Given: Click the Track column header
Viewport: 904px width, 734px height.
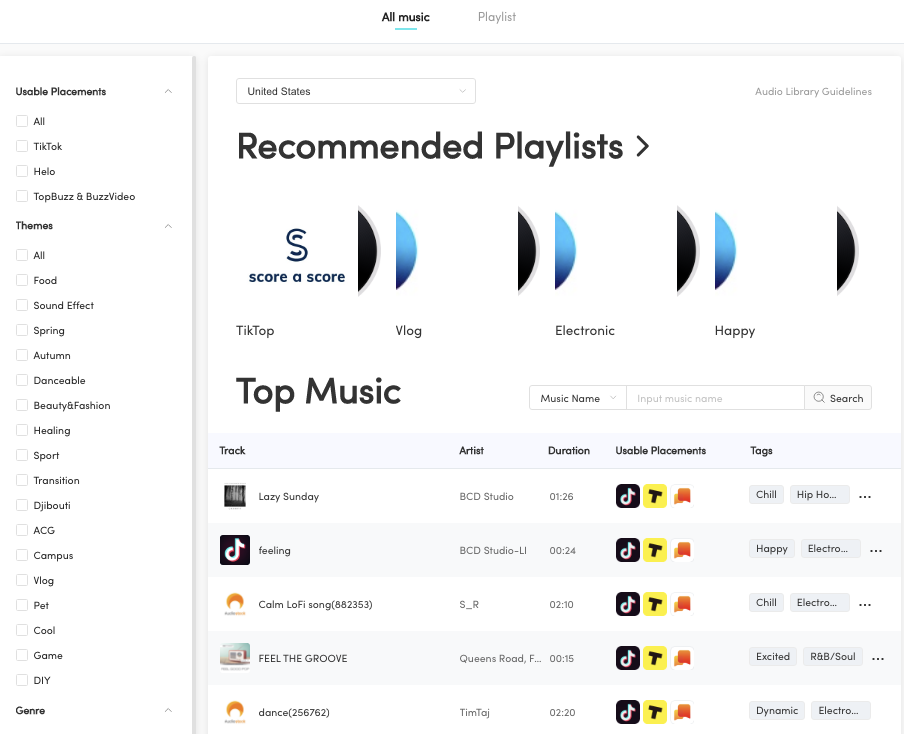Looking at the screenshot, I should click(232, 450).
